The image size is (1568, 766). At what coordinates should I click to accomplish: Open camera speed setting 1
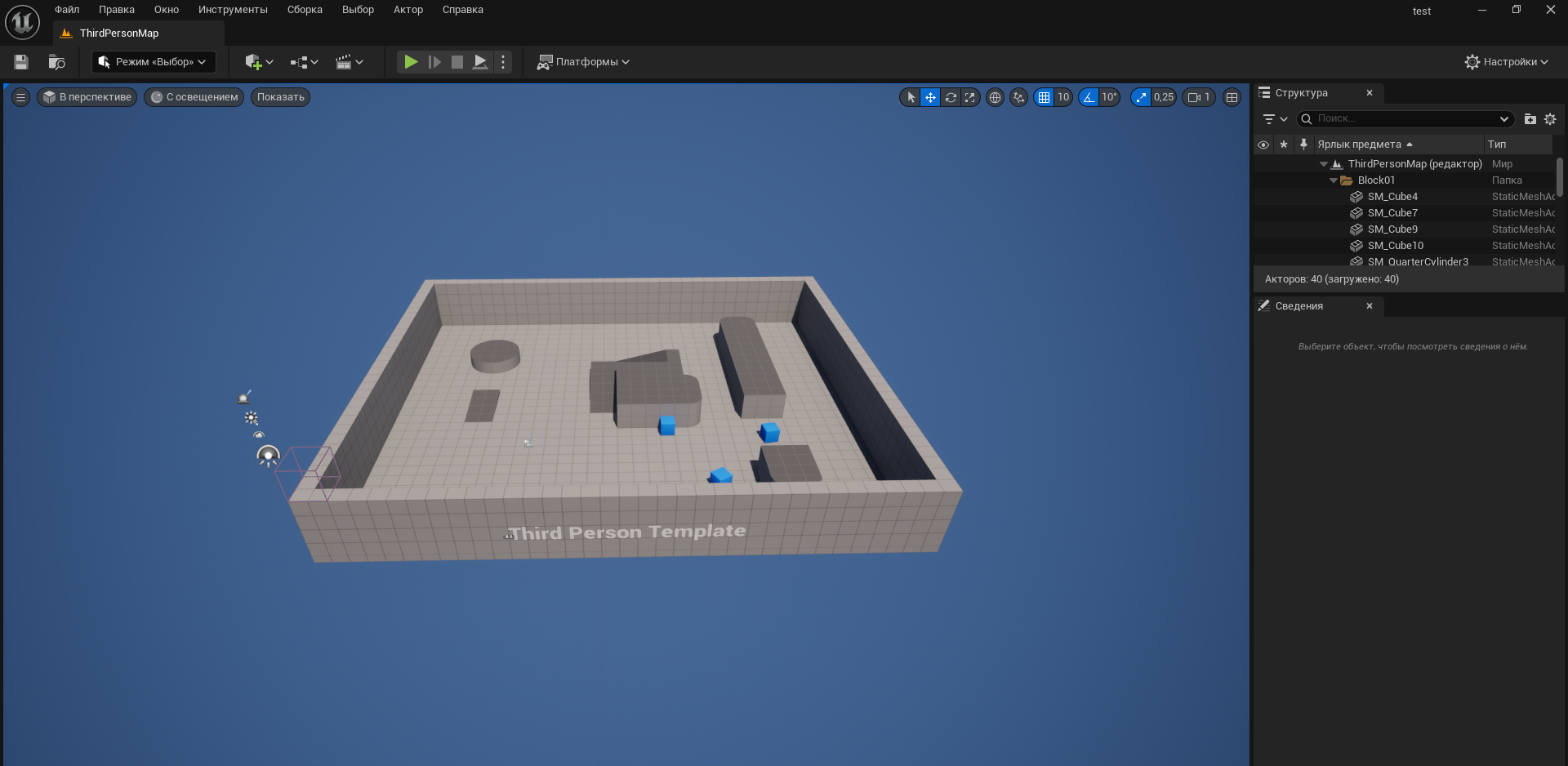click(x=1199, y=97)
